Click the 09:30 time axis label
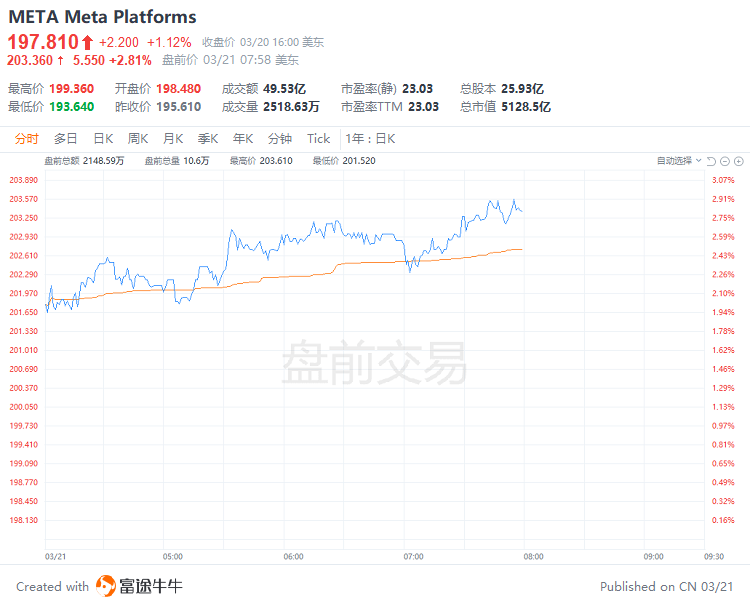The height and width of the screenshot is (607, 750). 714,556
